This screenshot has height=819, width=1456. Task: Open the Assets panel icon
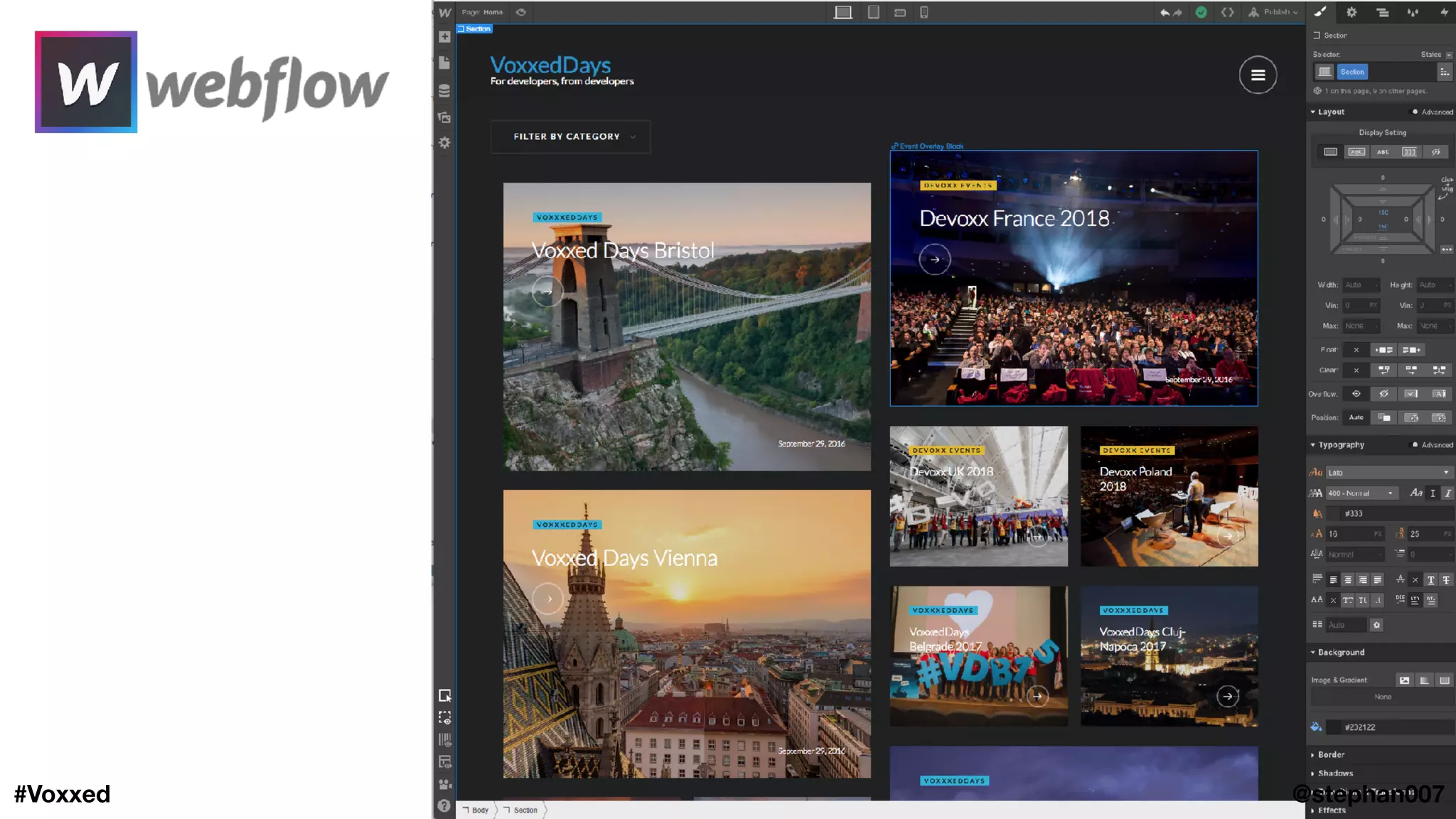tap(444, 117)
